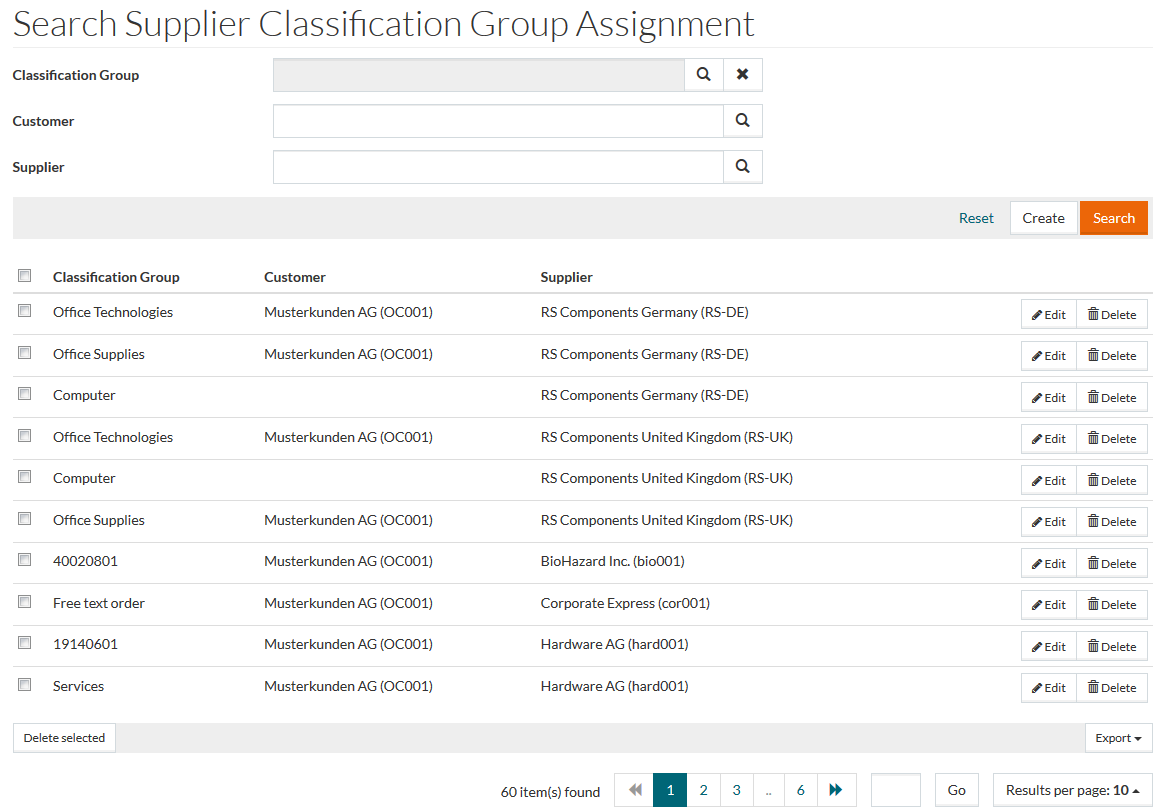This screenshot has width=1162, height=812.
Task: Click the Supplier field magnifier icon
Action: pyautogui.click(x=742, y=167)
